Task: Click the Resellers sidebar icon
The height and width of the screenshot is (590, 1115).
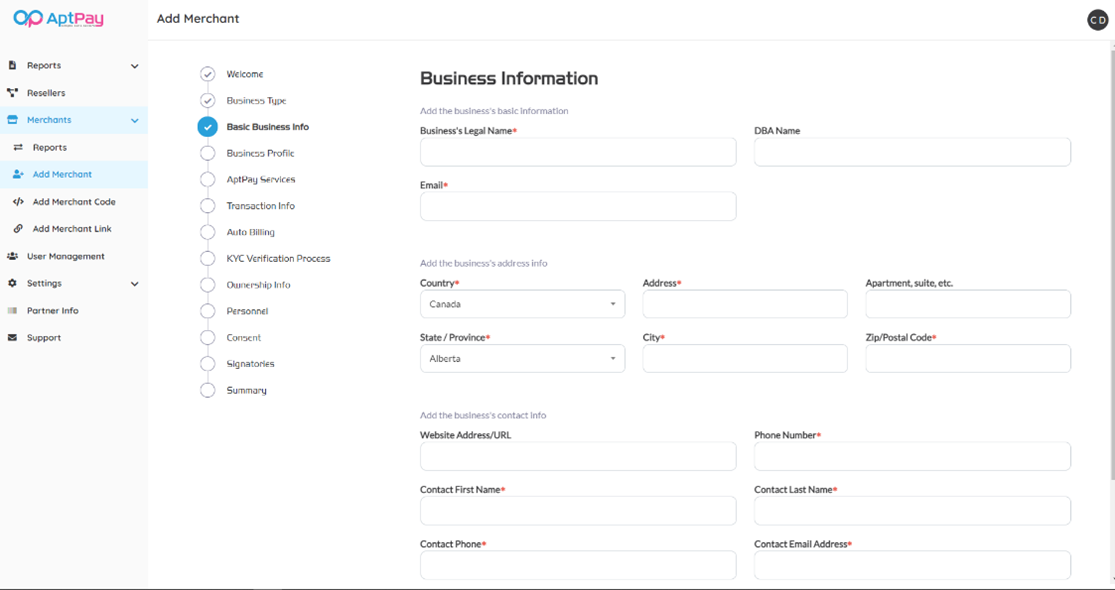Action: coord(12,93)
